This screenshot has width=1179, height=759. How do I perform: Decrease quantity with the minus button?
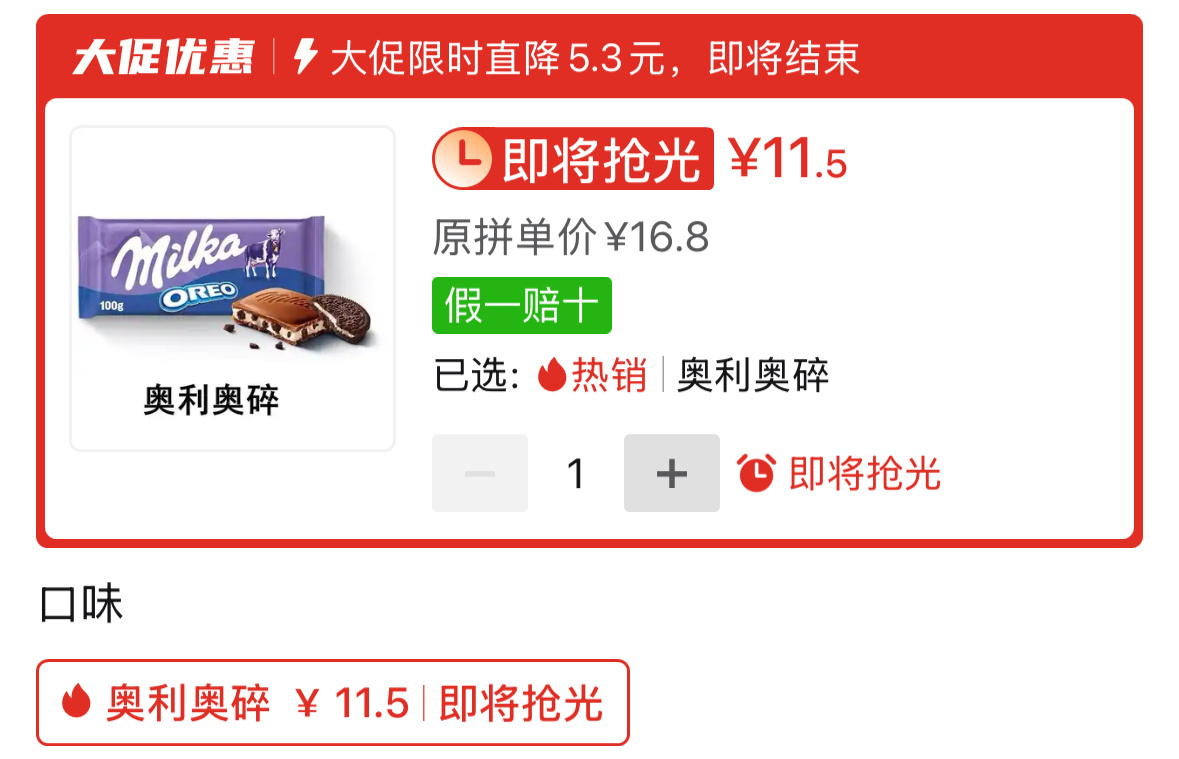click(480, 473)
